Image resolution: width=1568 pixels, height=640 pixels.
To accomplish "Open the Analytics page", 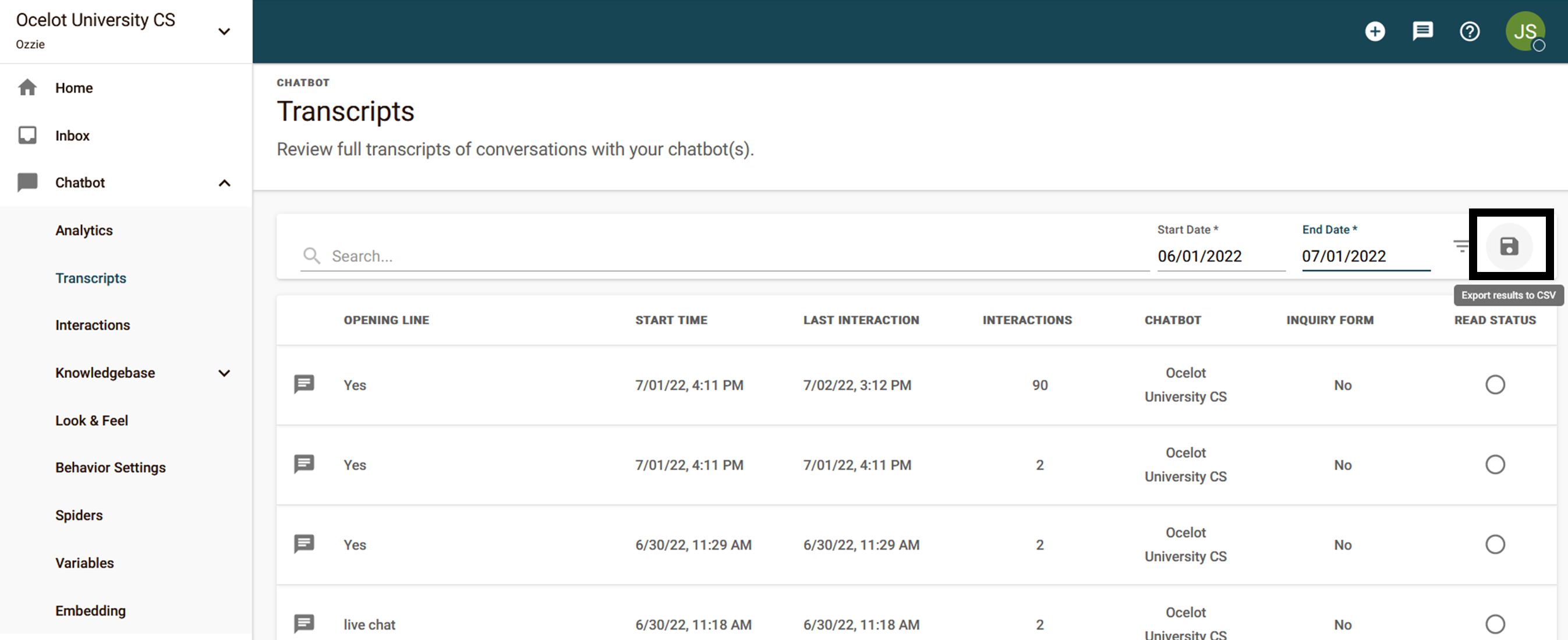I will 84,230.
